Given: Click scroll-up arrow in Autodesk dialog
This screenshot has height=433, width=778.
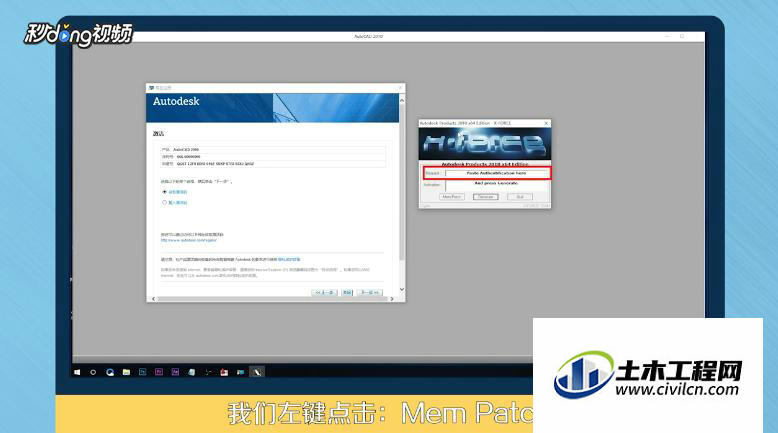Looking at the screenshot, I should [402, 100].
